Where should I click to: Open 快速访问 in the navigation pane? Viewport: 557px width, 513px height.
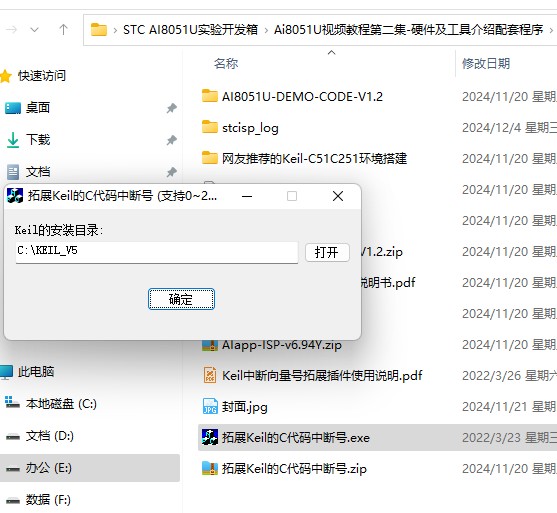(x=42, y=76)
